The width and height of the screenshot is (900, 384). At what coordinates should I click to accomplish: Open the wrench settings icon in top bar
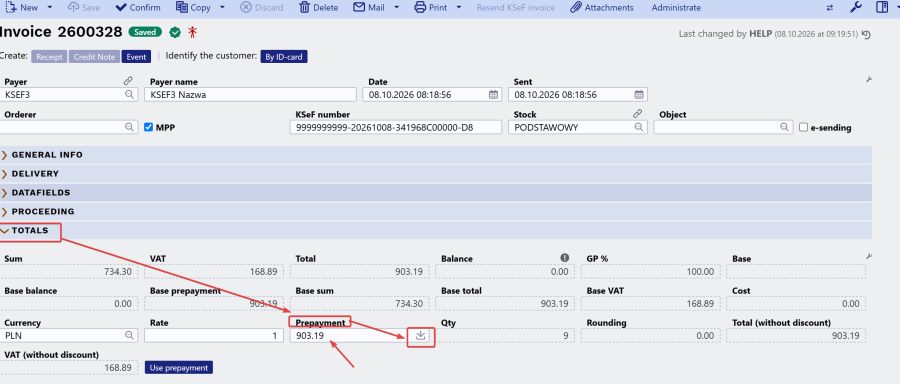855,7
